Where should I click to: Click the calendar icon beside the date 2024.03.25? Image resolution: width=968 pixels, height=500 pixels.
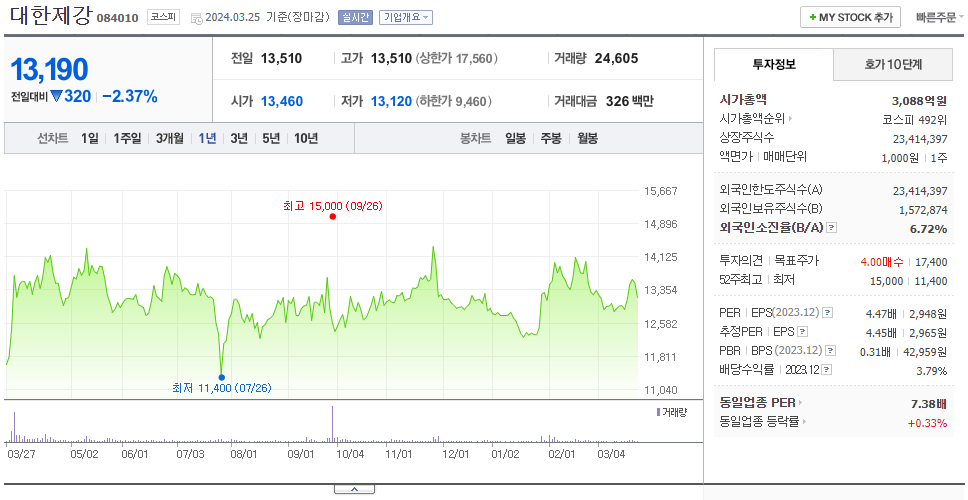(196, 18)
